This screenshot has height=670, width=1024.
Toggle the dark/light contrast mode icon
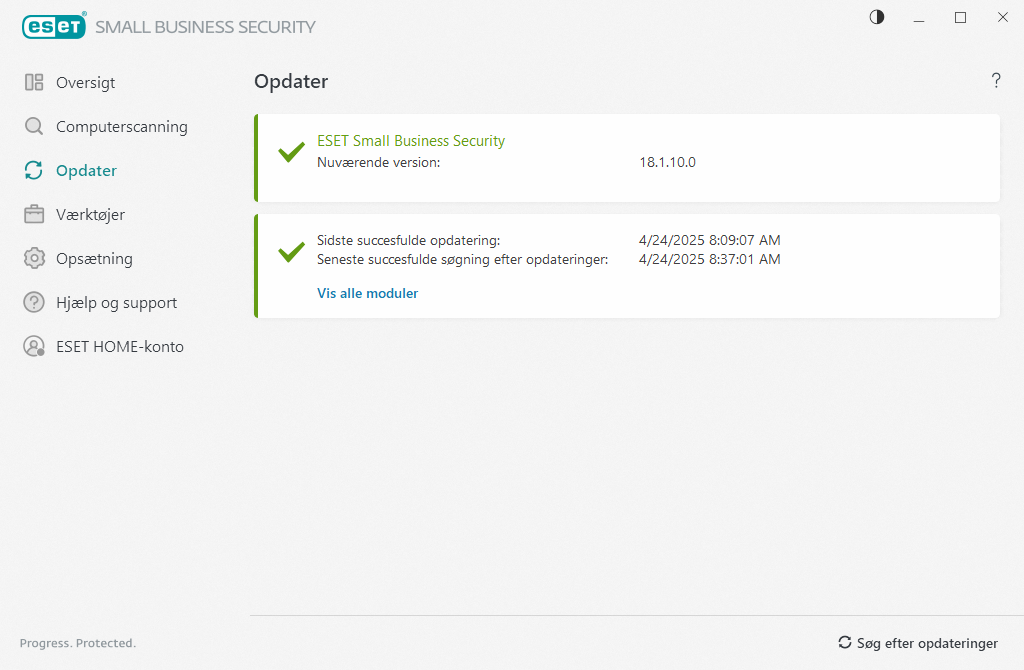[877, 18]
